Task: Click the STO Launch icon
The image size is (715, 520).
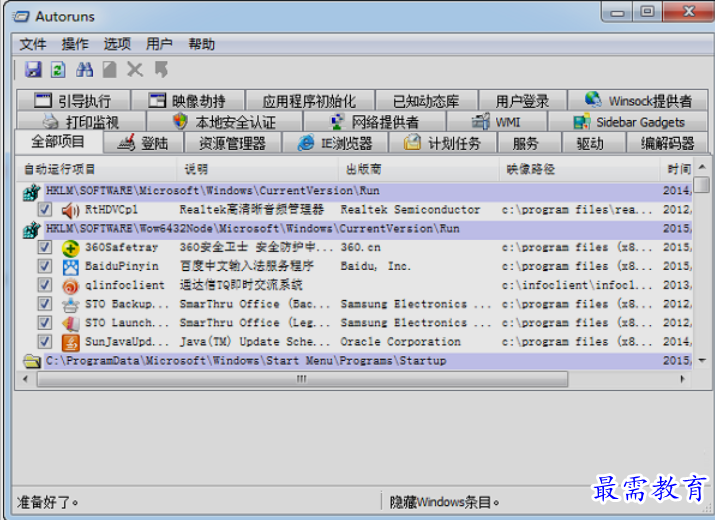Action: coord(71,323)
